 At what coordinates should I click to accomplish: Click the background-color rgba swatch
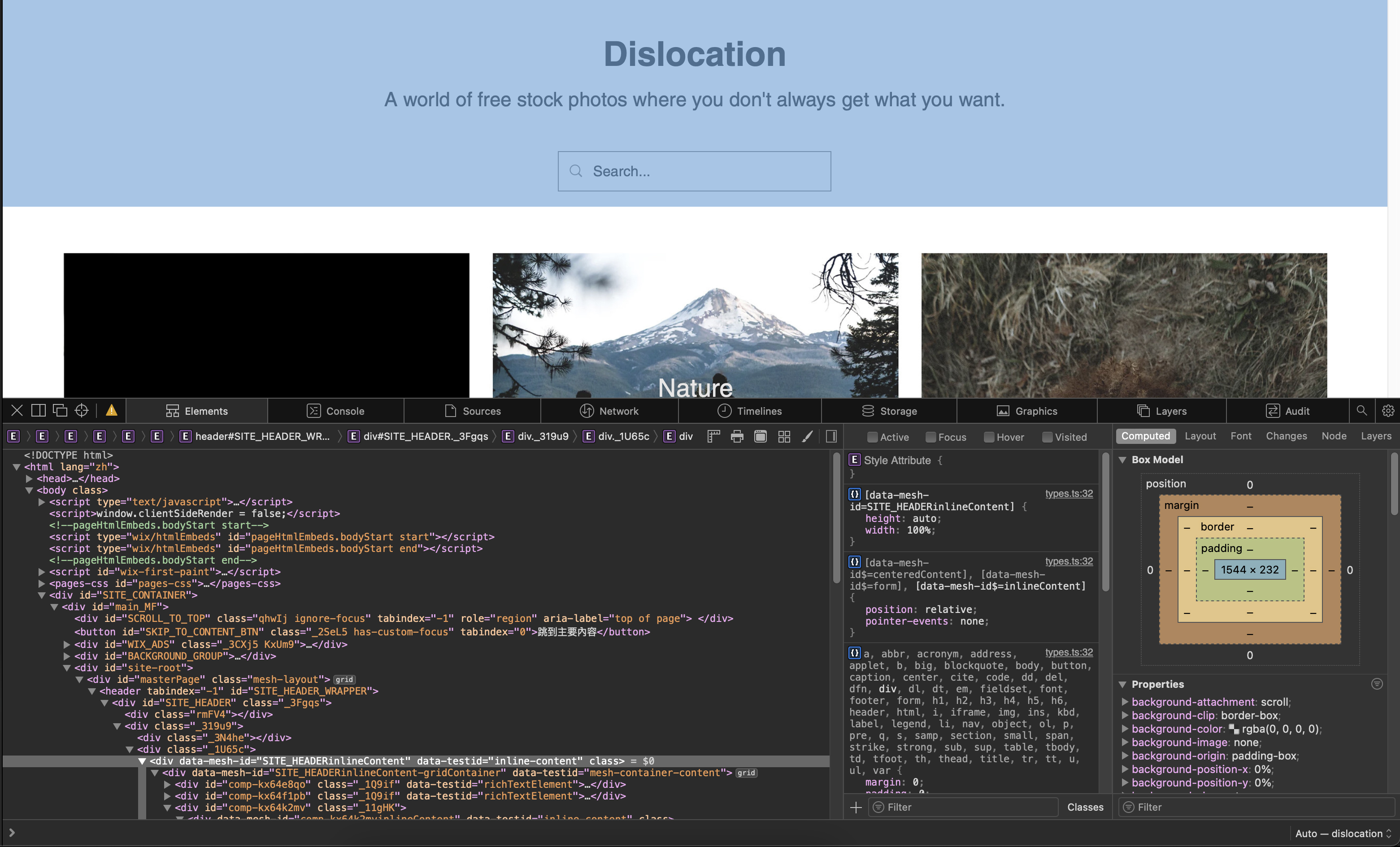point(1234,730)
